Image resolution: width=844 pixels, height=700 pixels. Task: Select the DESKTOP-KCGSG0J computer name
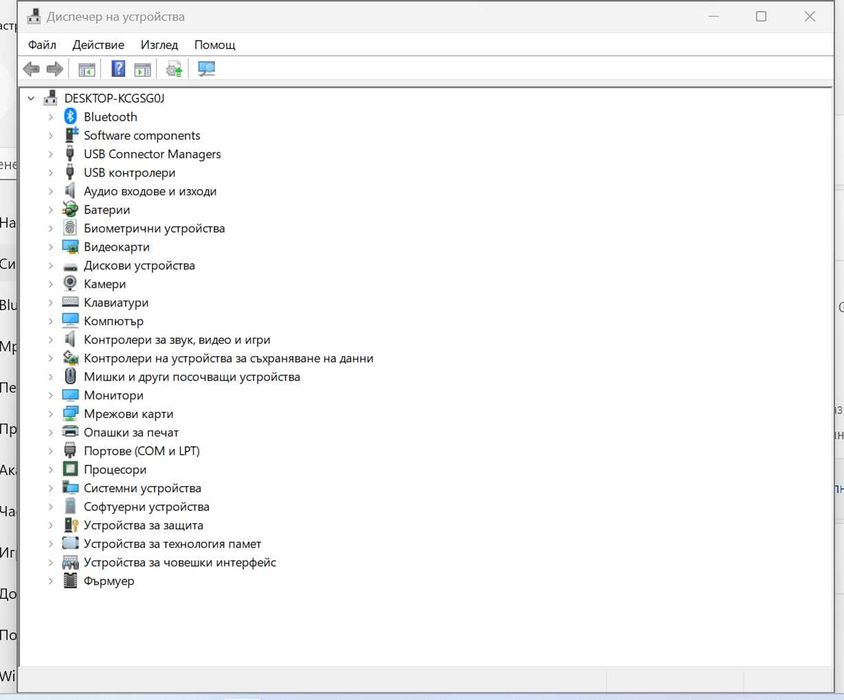114,98
